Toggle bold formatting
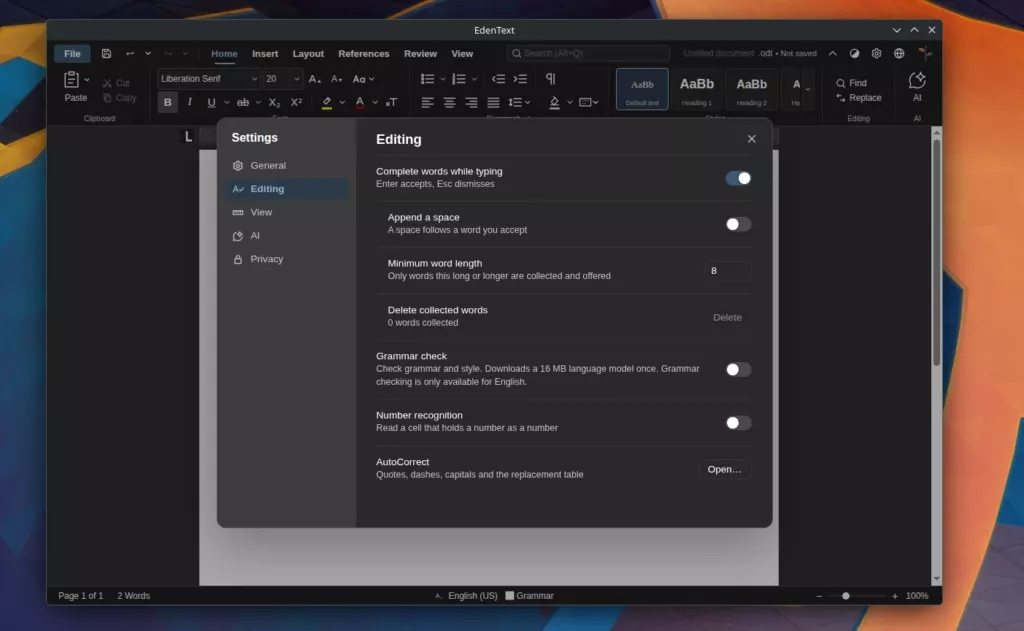Image resolution: width=1024 pixels, height=631 pixels. pyautogui.click(x=167, y=102)
